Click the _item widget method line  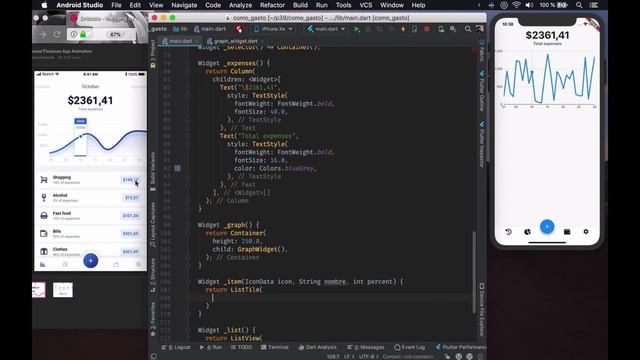pyautogui.click(x=300, y=282)
